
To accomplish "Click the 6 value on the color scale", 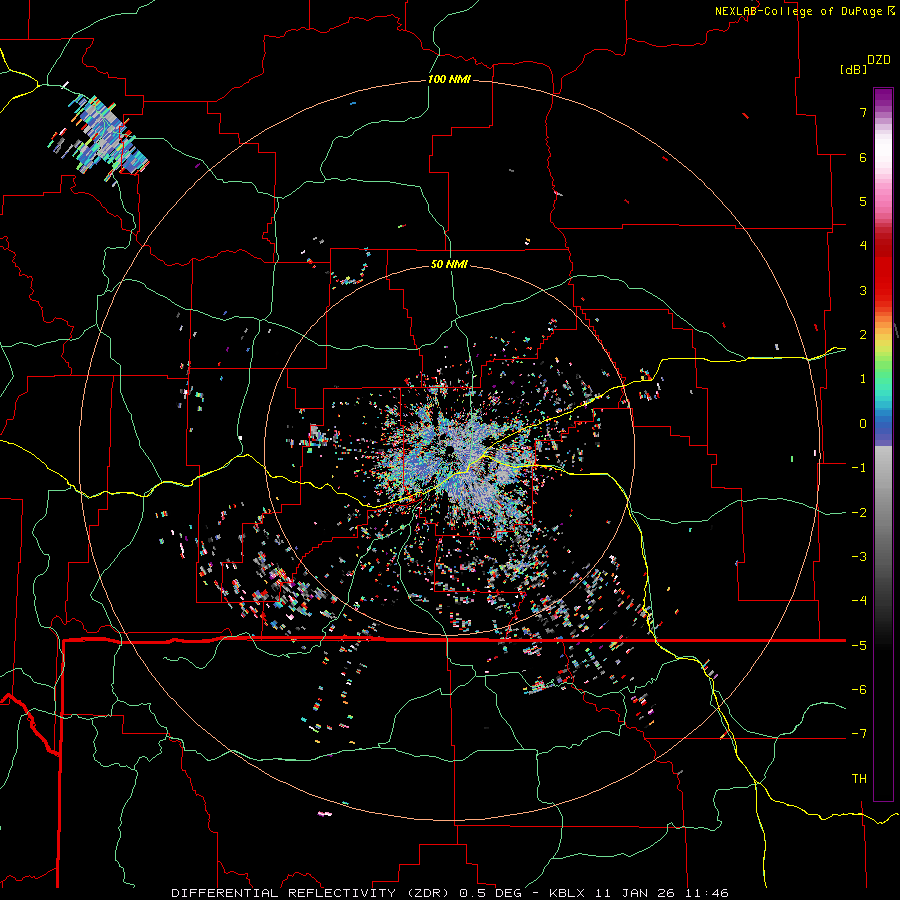I will click(863, 157).
